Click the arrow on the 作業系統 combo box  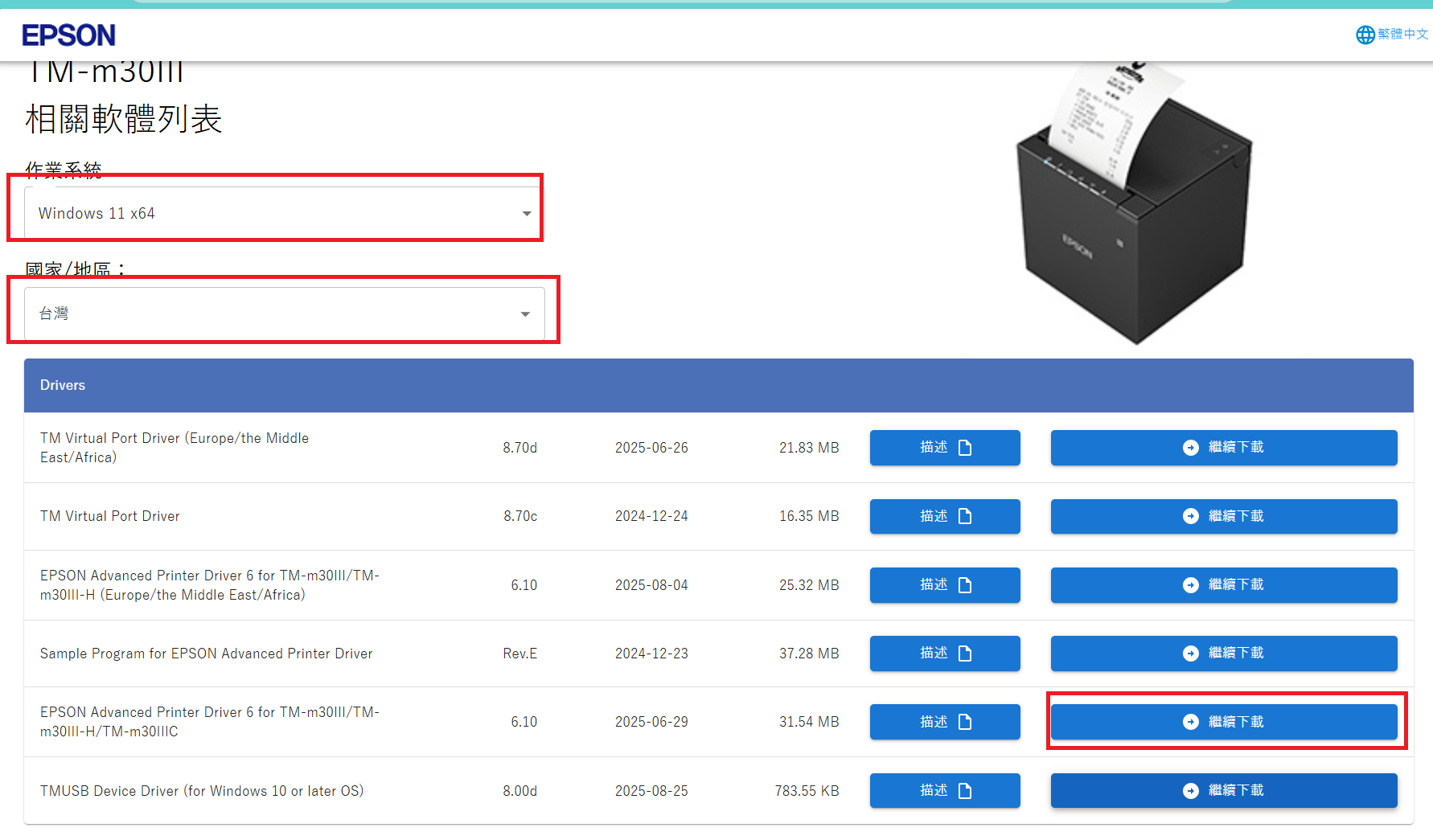pyautogui.click(x=527, y=213)
